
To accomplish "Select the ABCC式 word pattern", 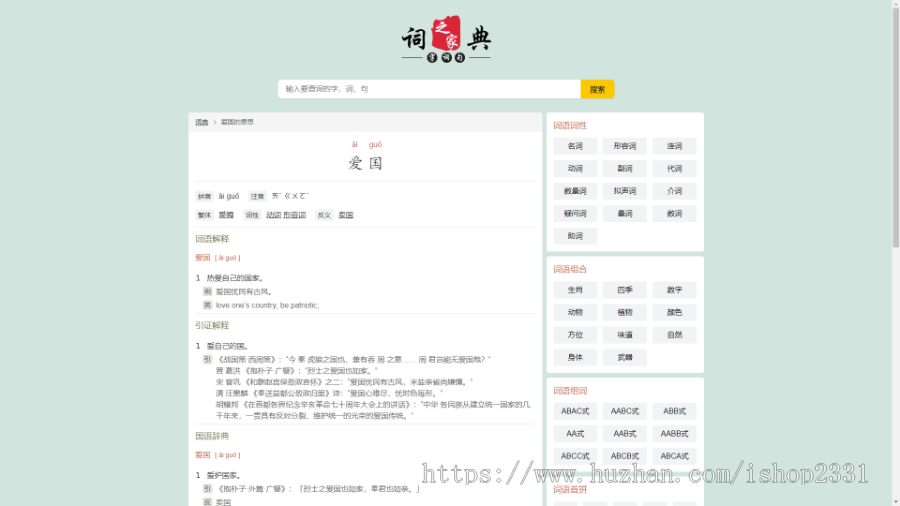I will (575, 456).
